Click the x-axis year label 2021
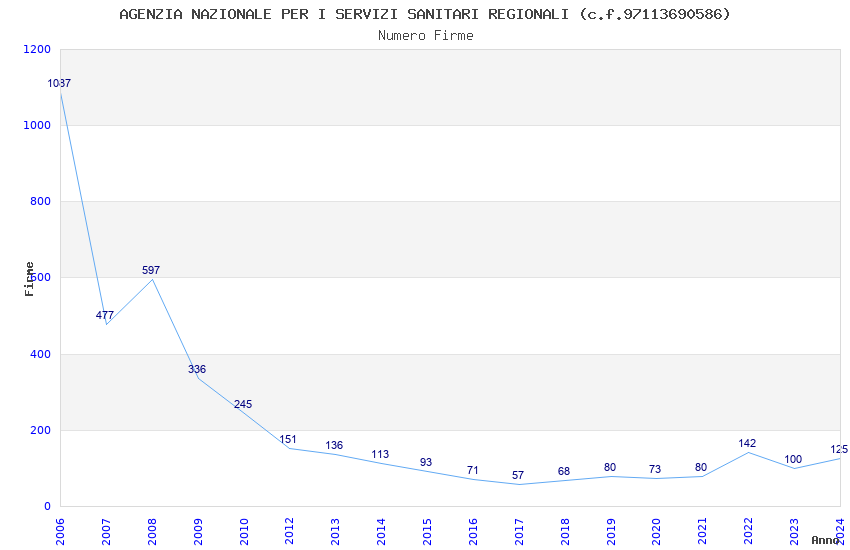 tap(702, 532)
